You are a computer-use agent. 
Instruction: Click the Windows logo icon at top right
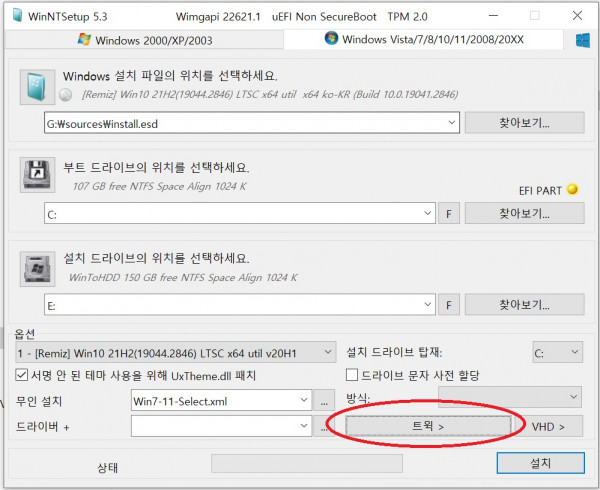tap(583, 40)
